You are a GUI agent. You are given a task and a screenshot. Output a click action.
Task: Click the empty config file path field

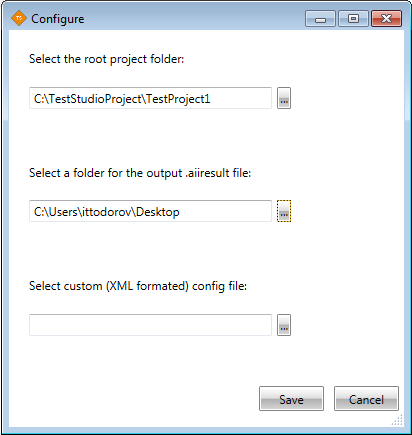[150, 325]
